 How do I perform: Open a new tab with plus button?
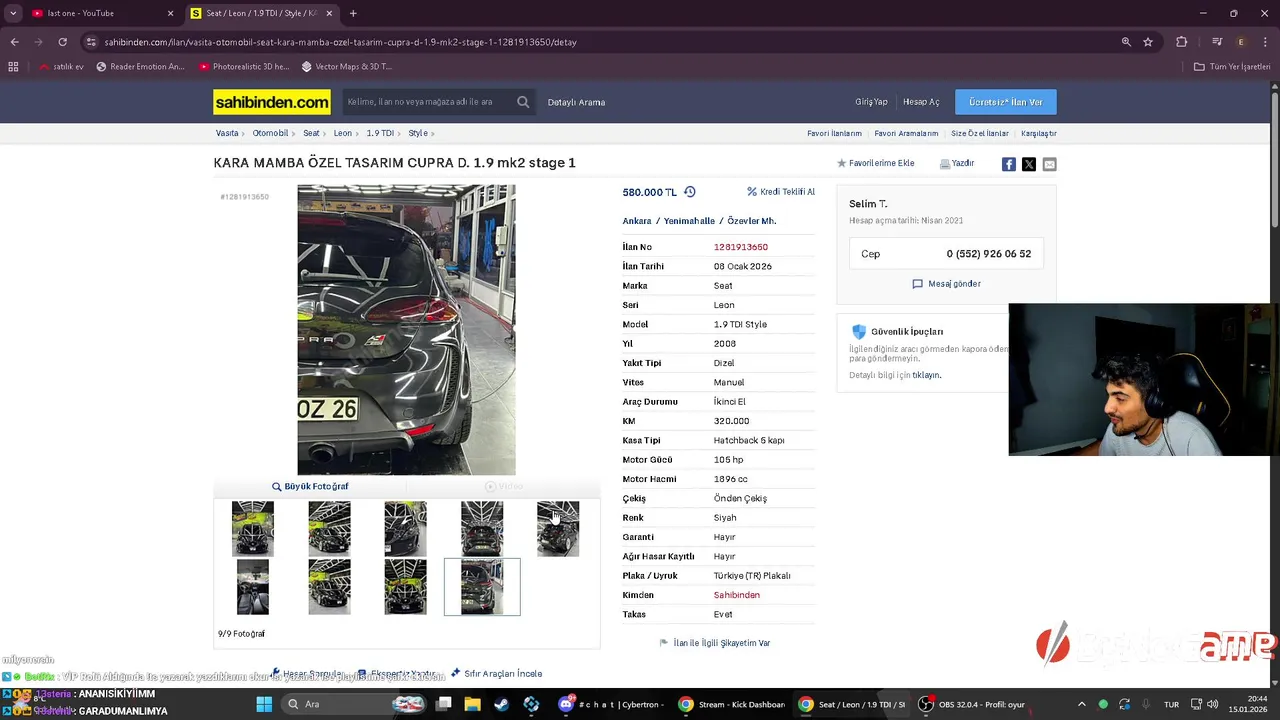353,13
